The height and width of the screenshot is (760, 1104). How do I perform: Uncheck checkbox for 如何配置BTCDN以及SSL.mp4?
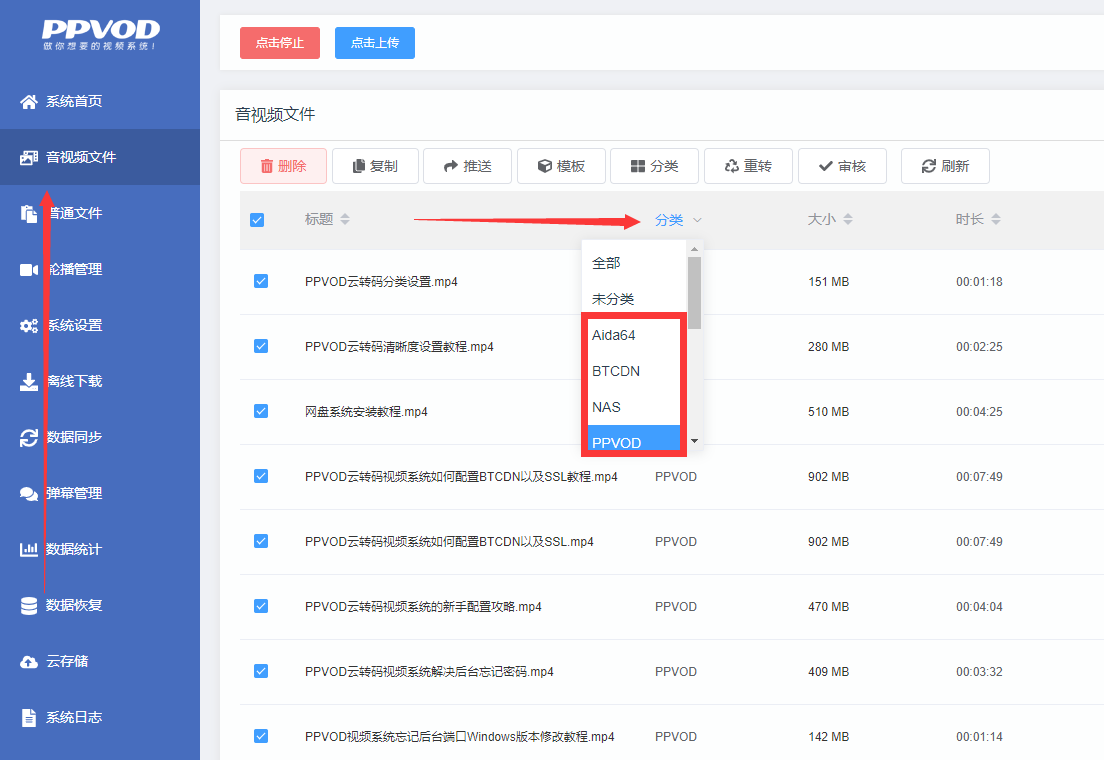[261, 542]
